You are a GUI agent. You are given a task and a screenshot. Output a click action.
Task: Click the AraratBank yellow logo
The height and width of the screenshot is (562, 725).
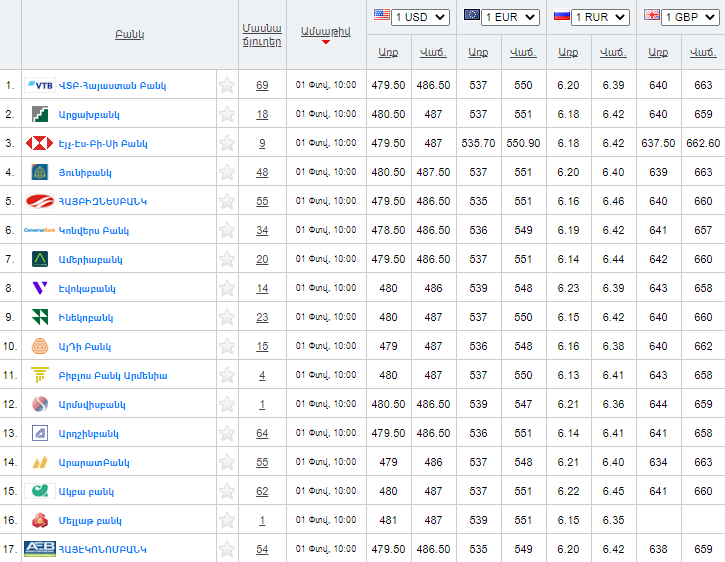(x=40, y=462)
